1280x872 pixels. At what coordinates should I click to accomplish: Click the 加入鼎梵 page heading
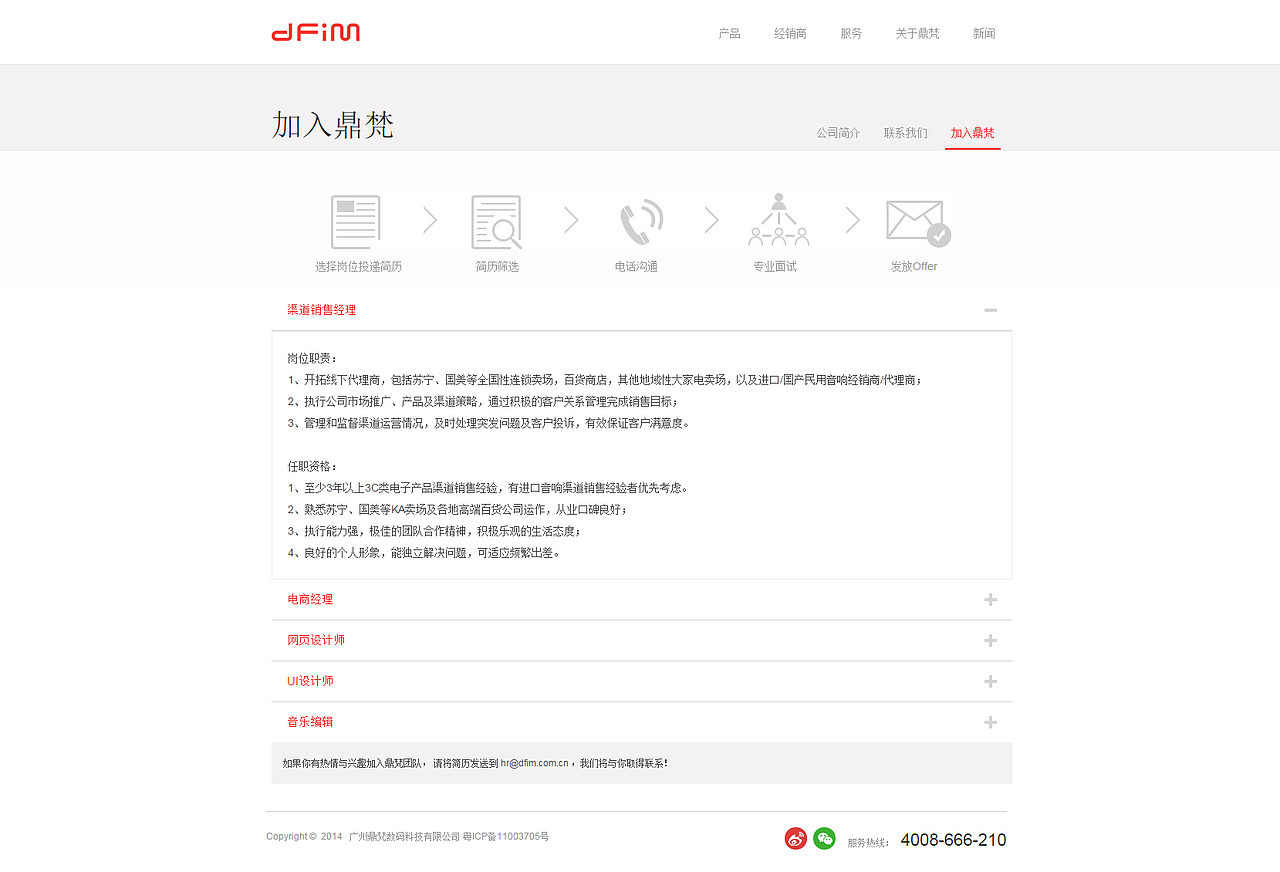pos(333,125)
